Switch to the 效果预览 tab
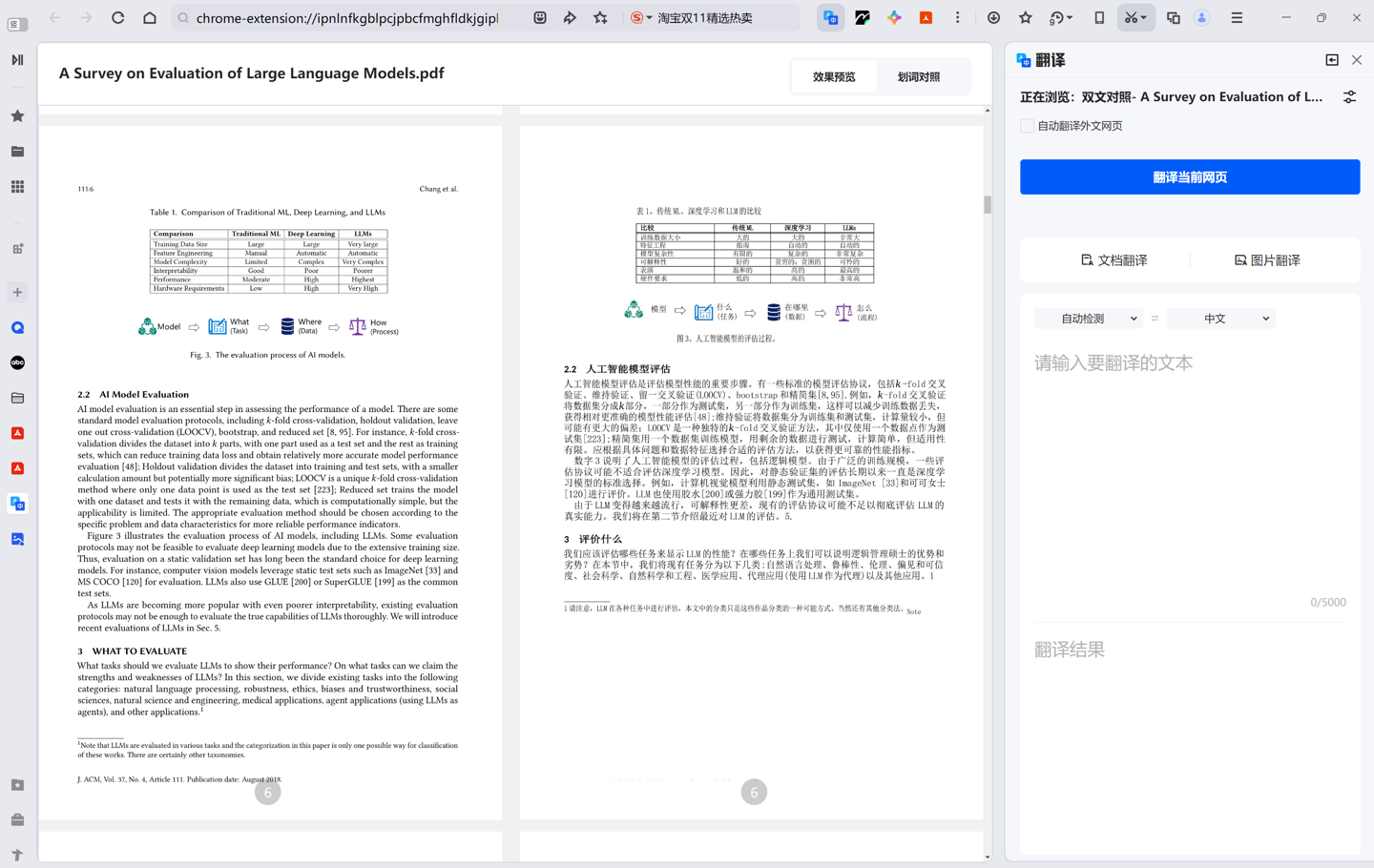This screenshot has width=1374, height=868. [833, 77]
